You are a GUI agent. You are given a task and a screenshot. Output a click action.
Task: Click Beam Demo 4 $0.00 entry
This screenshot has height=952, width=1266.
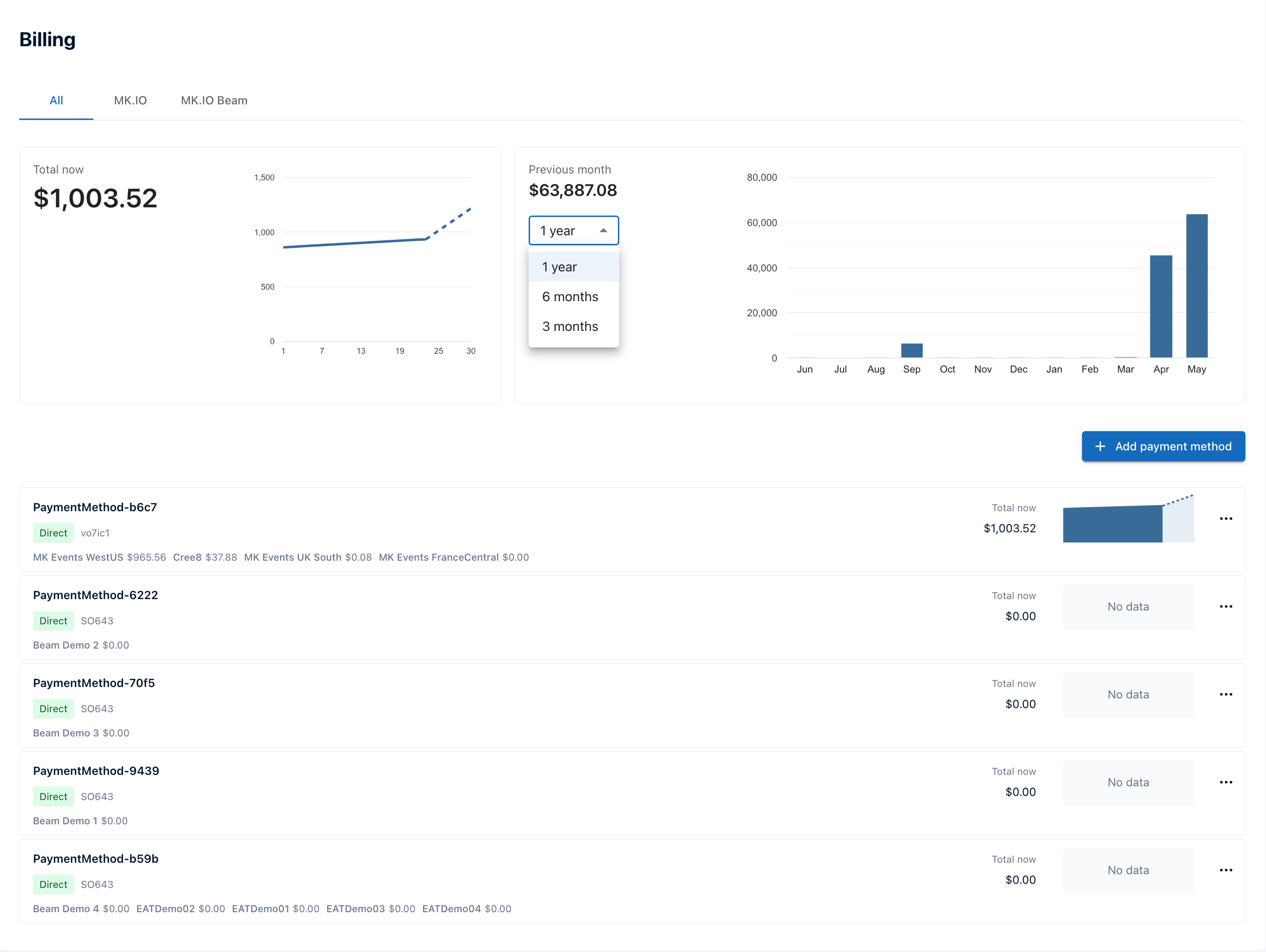81,909
